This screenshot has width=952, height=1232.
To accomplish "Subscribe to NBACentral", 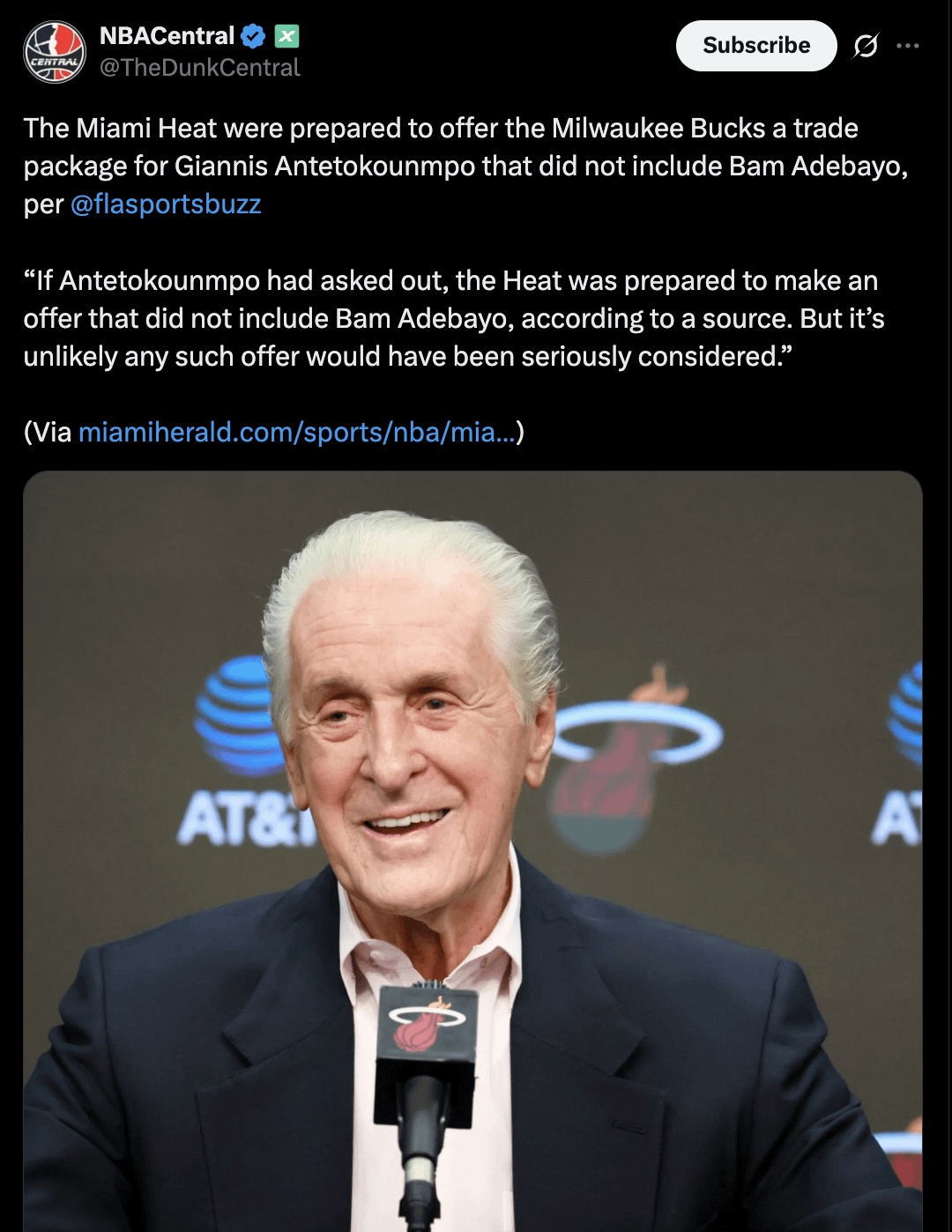I will pos(756,46).
